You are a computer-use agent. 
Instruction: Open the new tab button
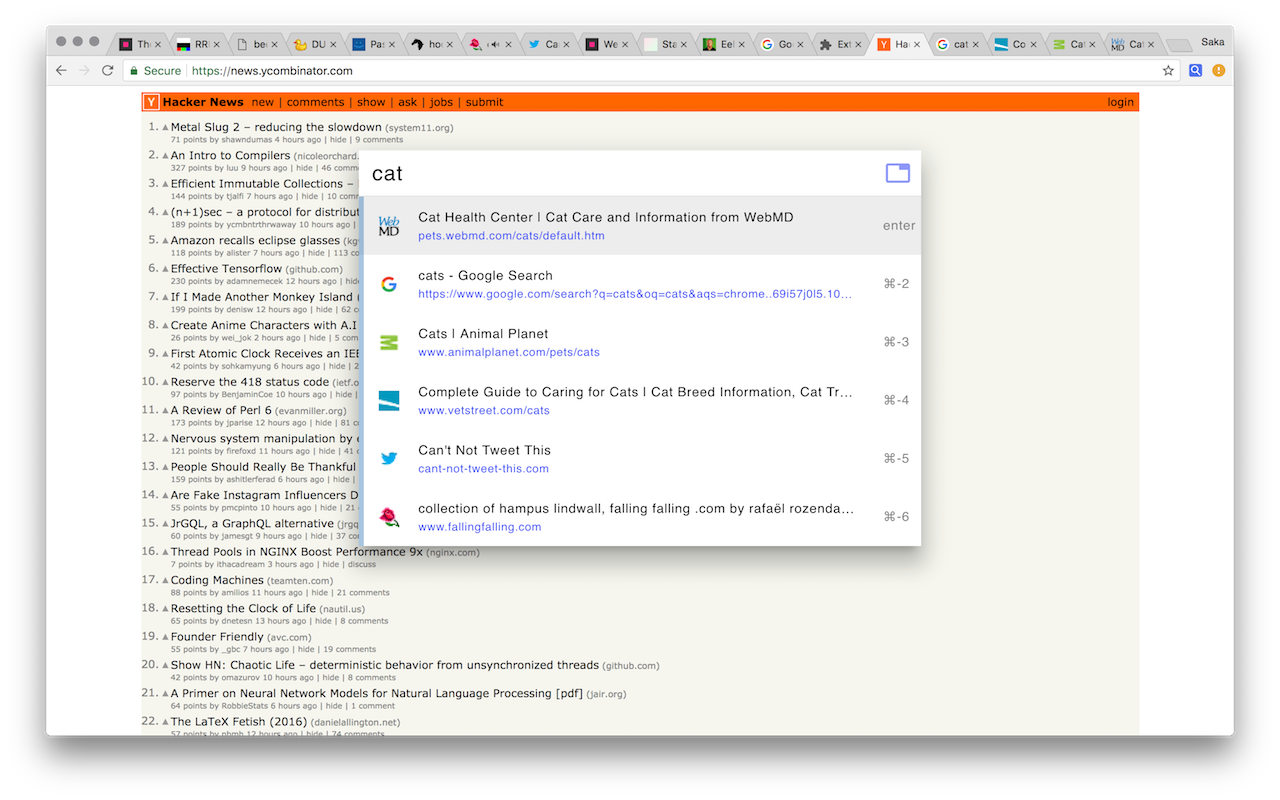click(1179, 45)
